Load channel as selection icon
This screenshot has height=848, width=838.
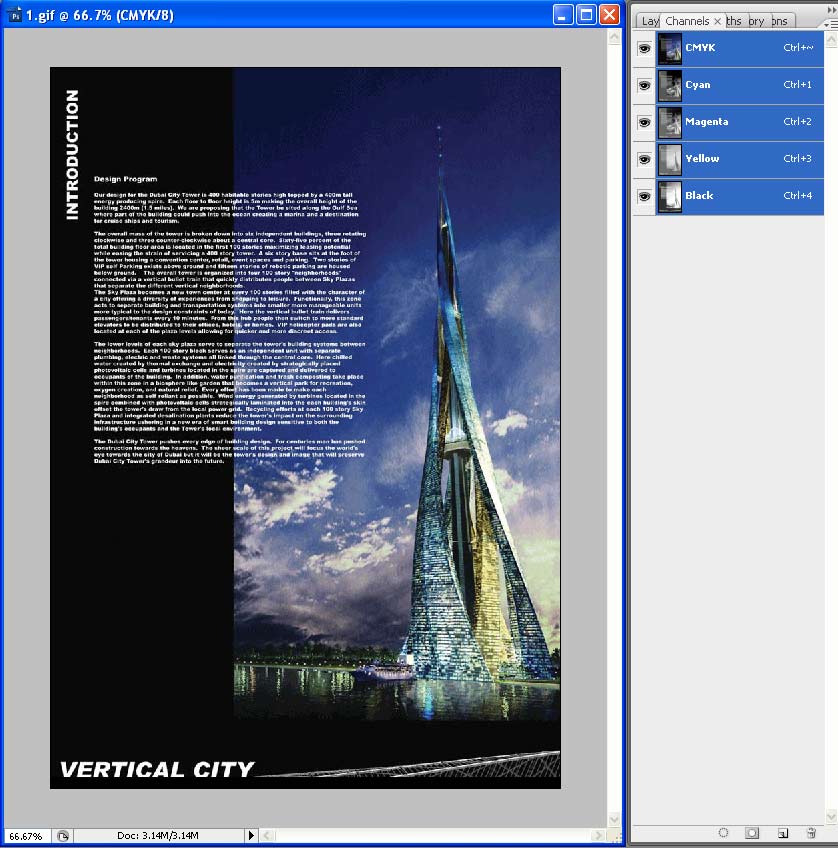(x=723, y=832)
